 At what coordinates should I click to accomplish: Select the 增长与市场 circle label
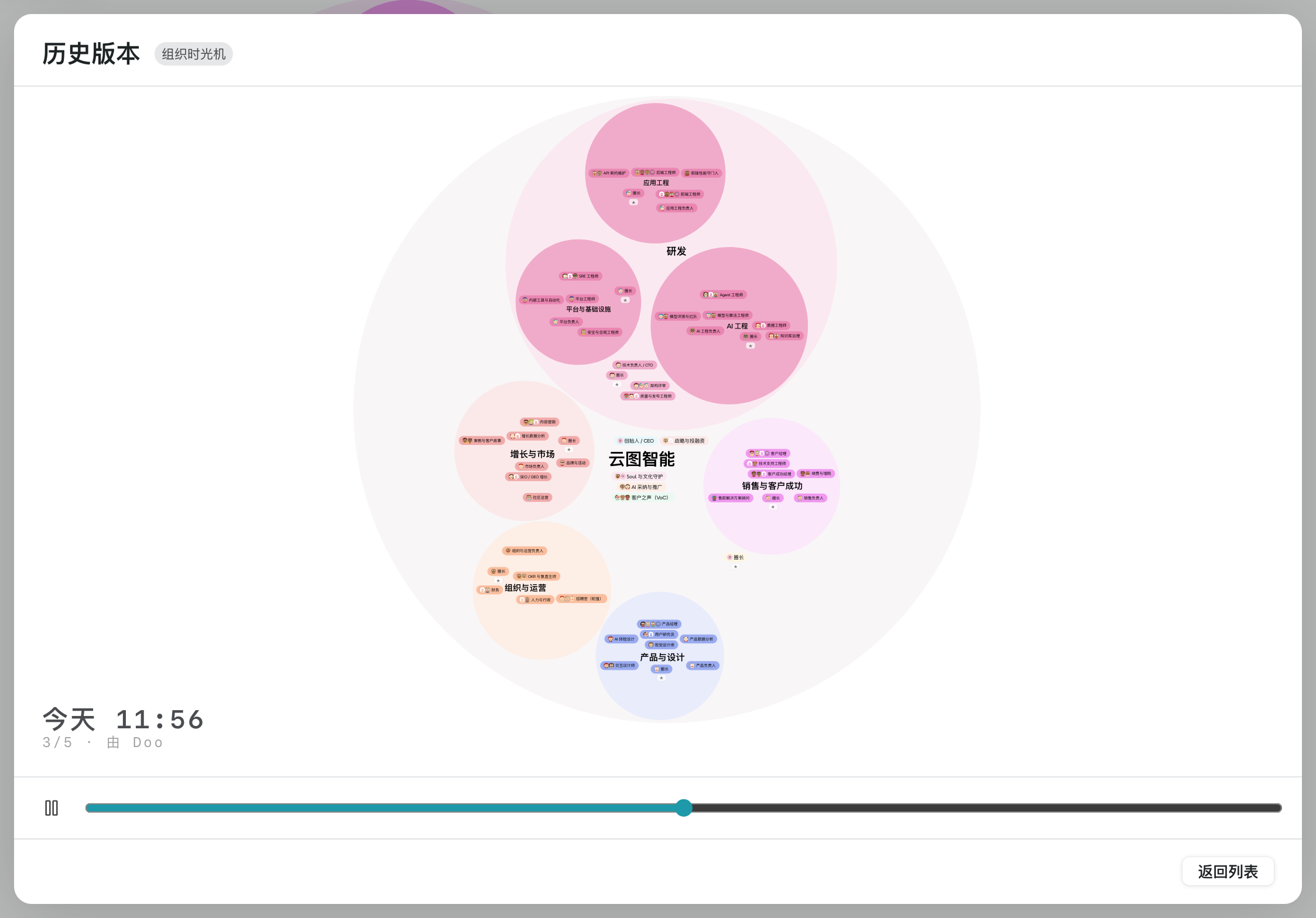[532, 454]
